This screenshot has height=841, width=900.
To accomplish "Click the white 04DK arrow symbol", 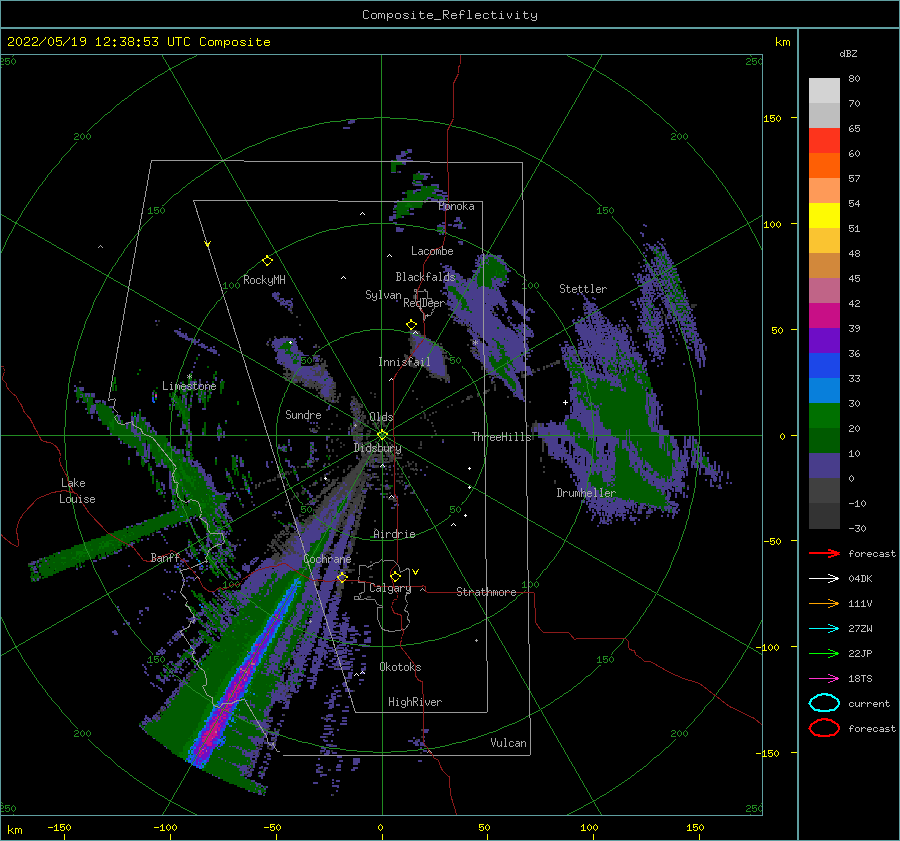I will 824,579.
